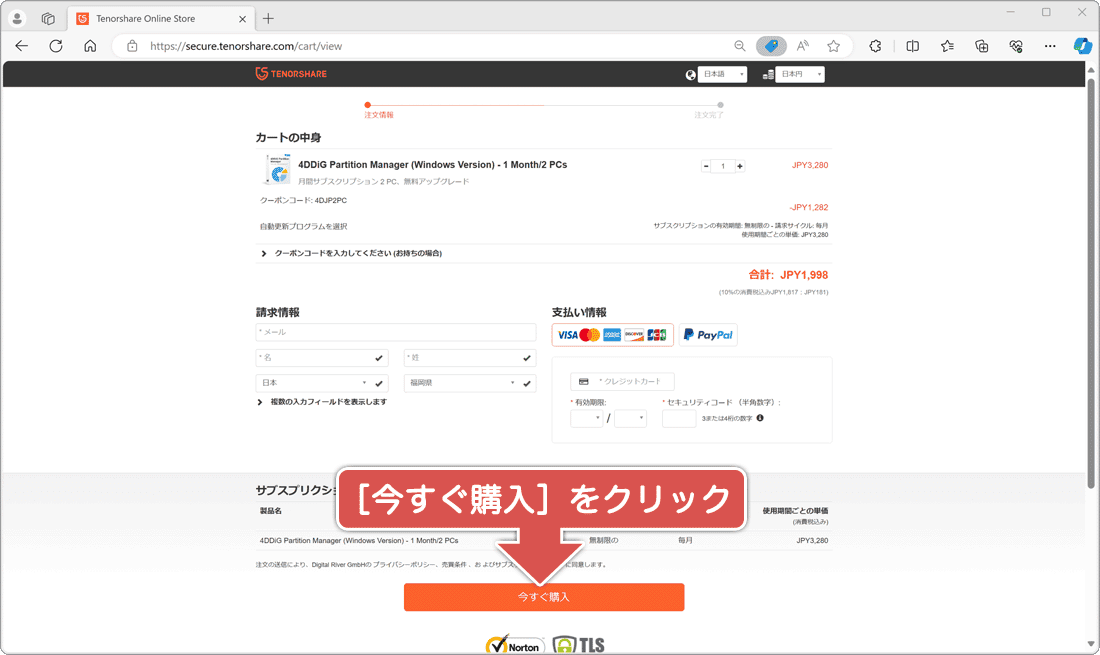Open the card expiry month dropdown
Image resolution: width=1100 pixels, height=655 pixels.
586,418
